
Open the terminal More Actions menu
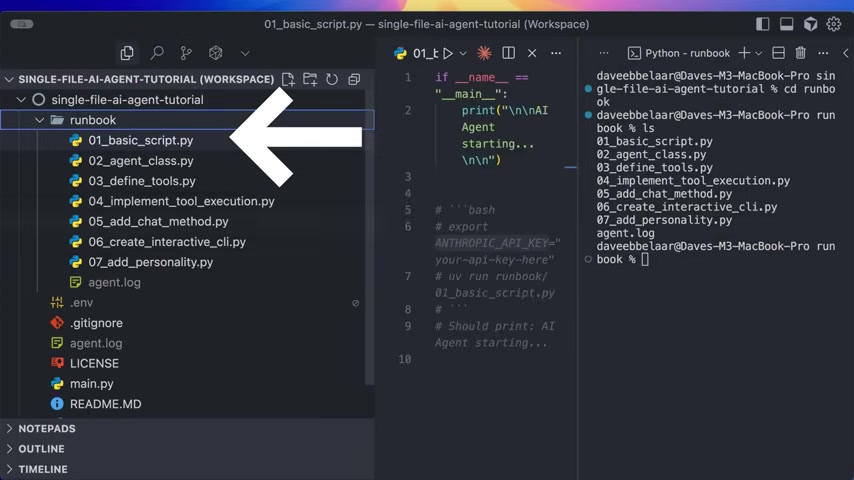[823, 53]
